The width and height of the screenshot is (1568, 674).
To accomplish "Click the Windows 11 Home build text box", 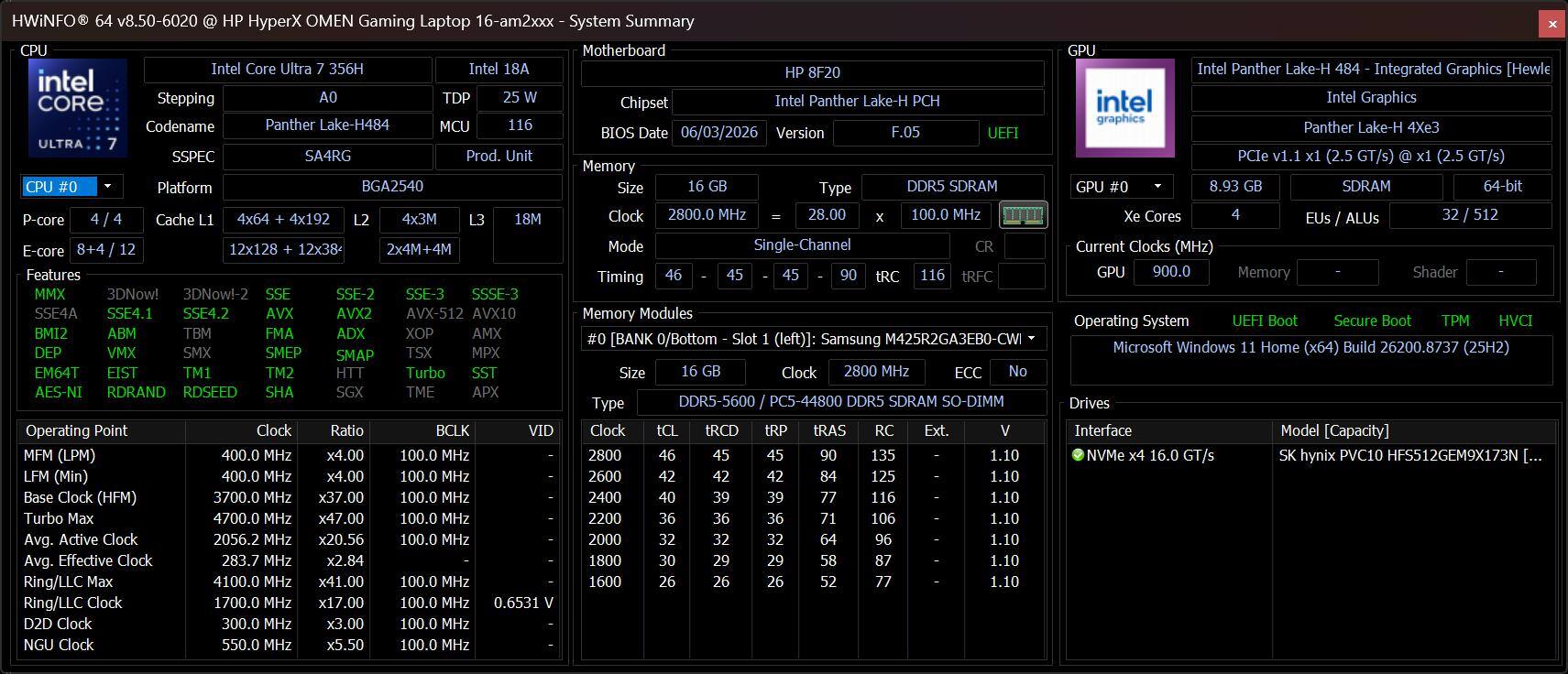I will click(1311, 360).
